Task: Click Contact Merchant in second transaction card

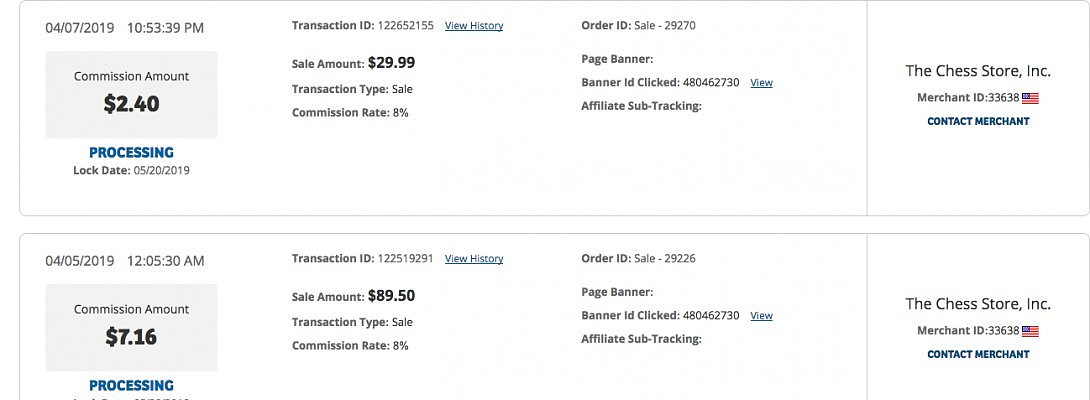Action: [x=978, y=354]
